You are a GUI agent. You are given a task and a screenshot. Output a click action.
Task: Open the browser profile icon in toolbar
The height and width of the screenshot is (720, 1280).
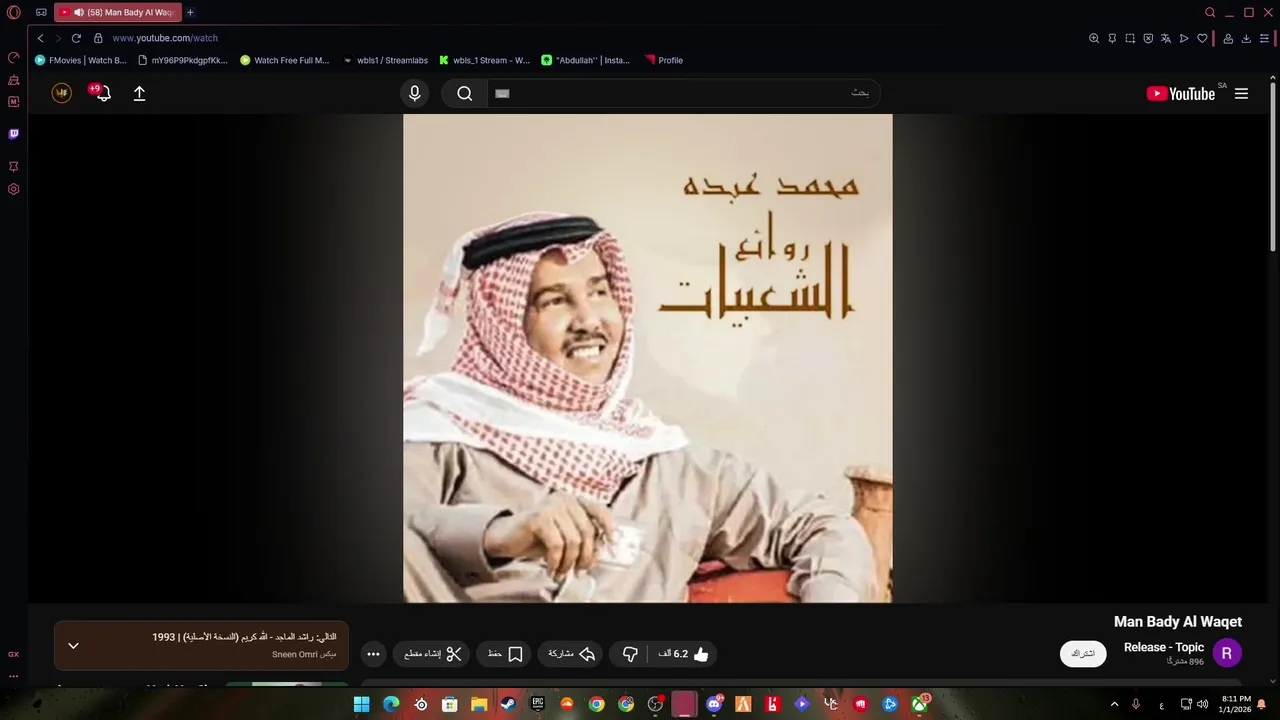[x=1228, y=38]
